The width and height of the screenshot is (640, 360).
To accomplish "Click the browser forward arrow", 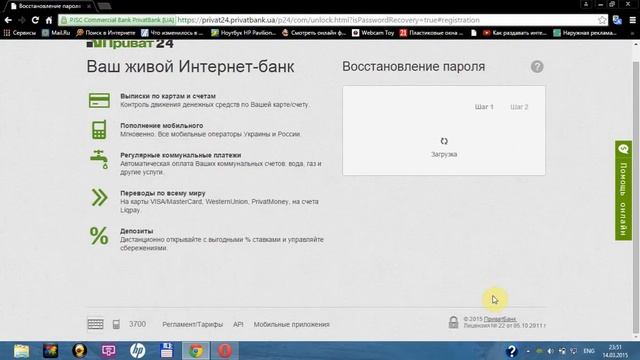I will (22, 20).
